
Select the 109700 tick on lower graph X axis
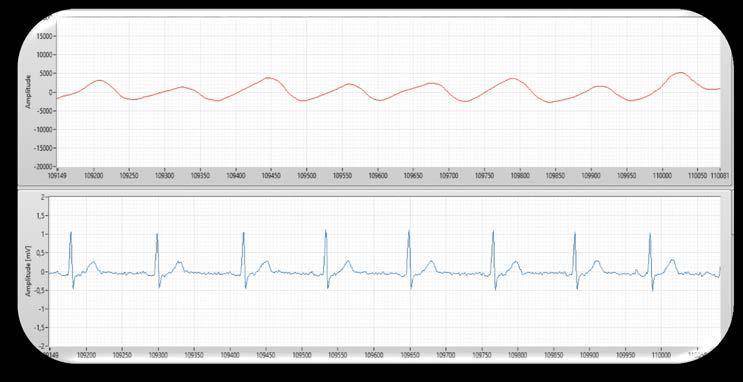click(x=446, y=354)
